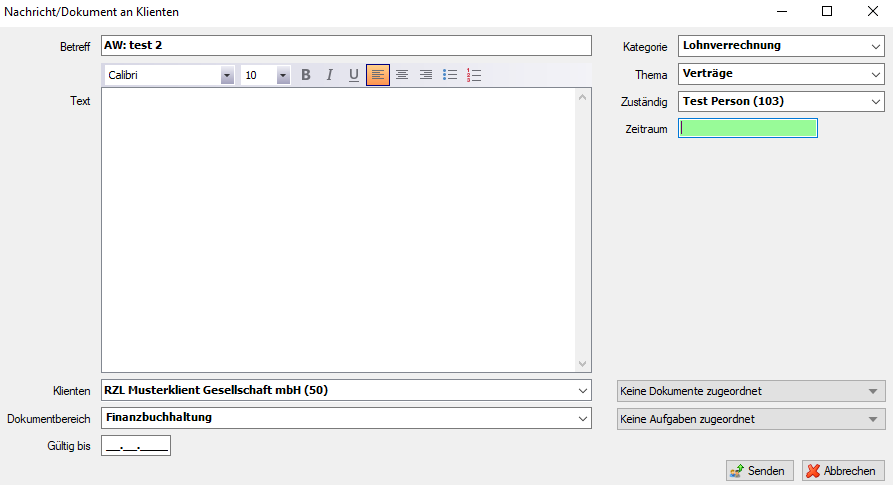
Task: Insert a bulleted list
Action: point(450,75)
